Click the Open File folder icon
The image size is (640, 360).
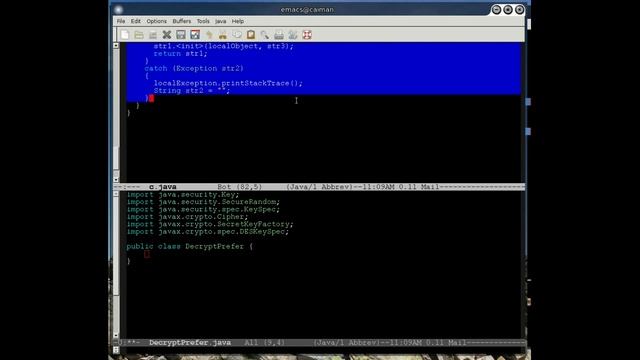coord(139,35)
